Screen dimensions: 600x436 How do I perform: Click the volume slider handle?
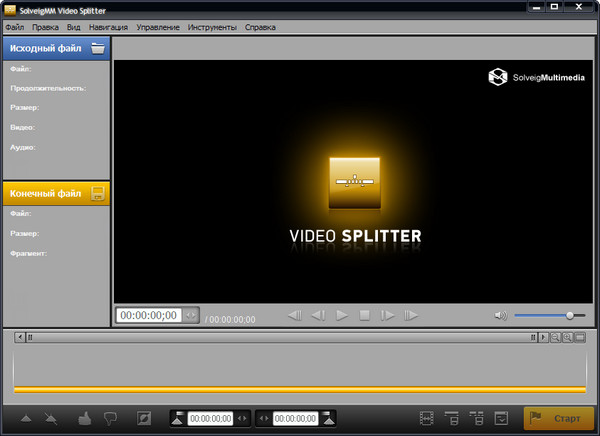(569, 315)
